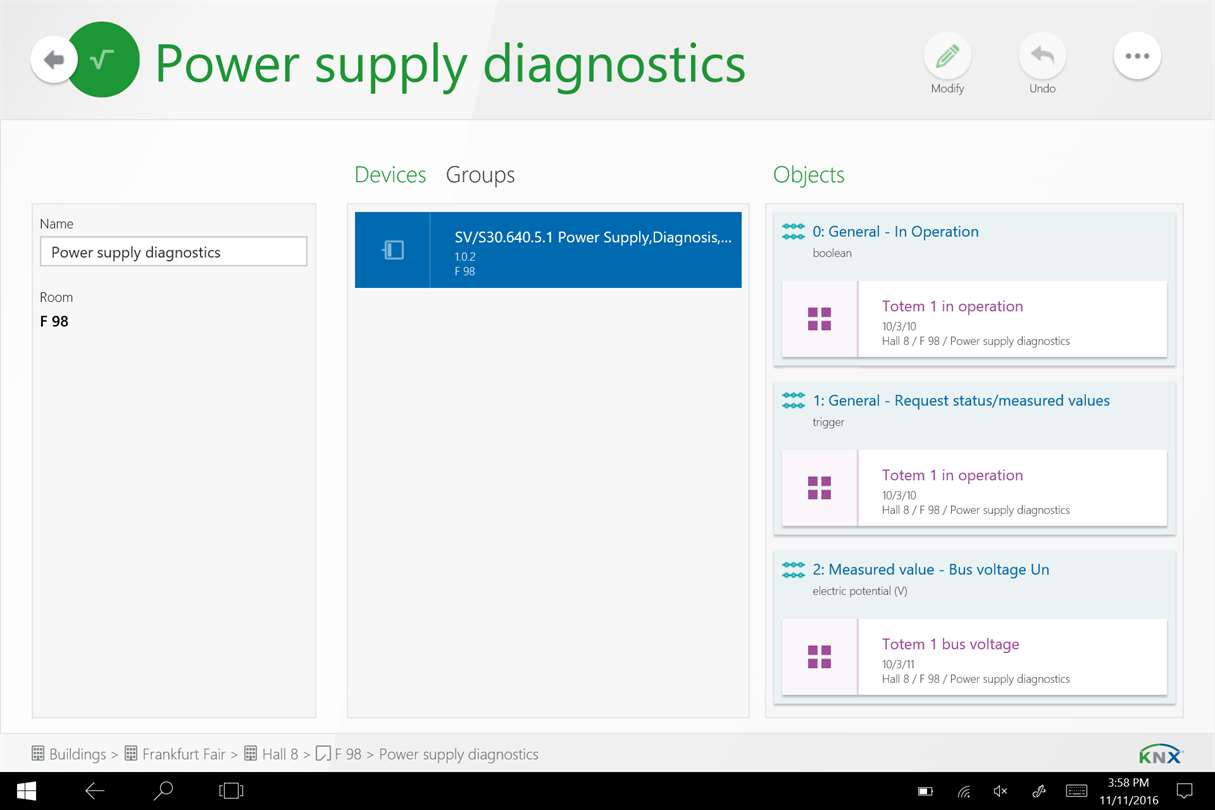
Task: Open Totem 1 in operation under object 1
Action: (974, 488)
